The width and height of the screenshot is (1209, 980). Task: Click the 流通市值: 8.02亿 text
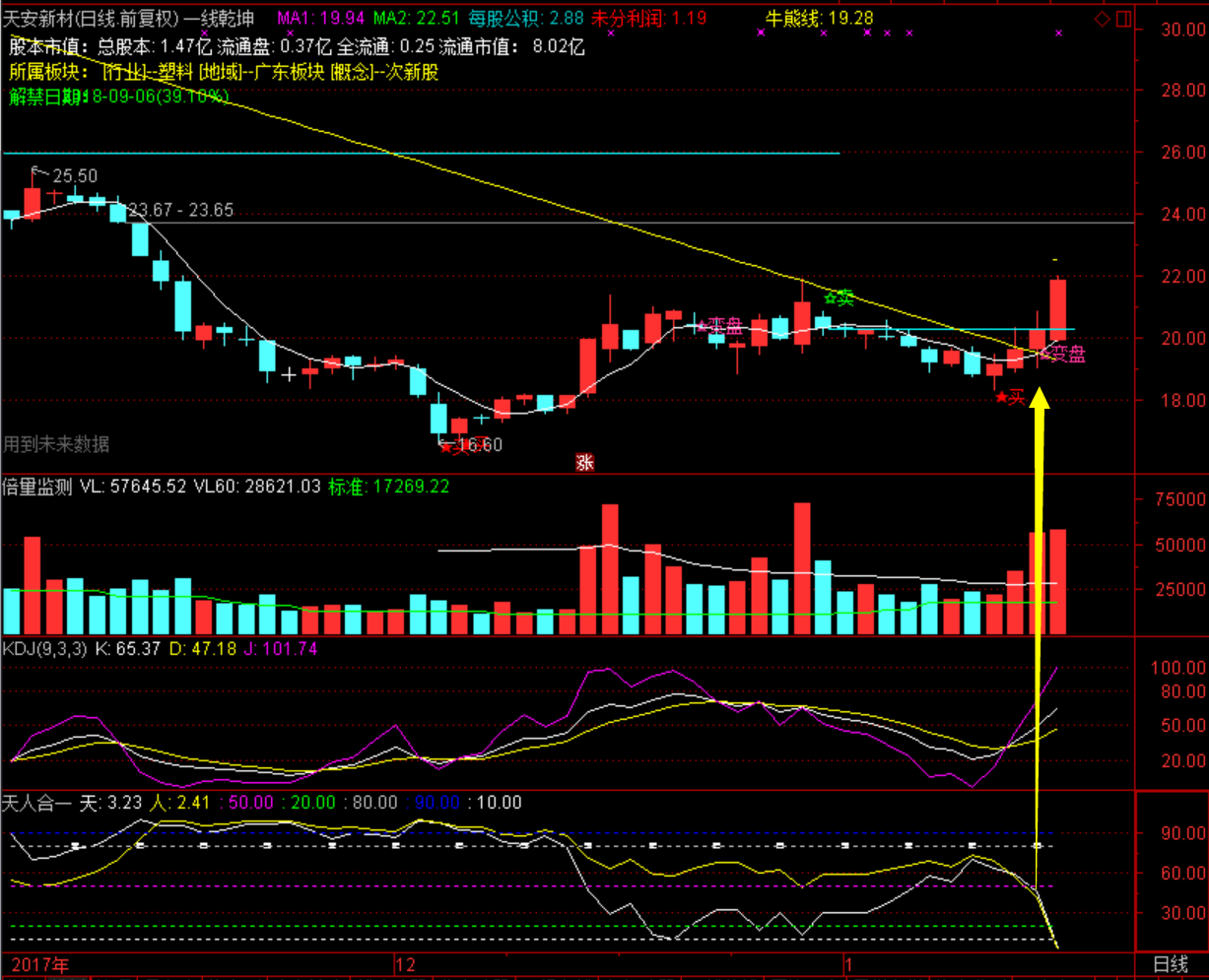point(511,45)
